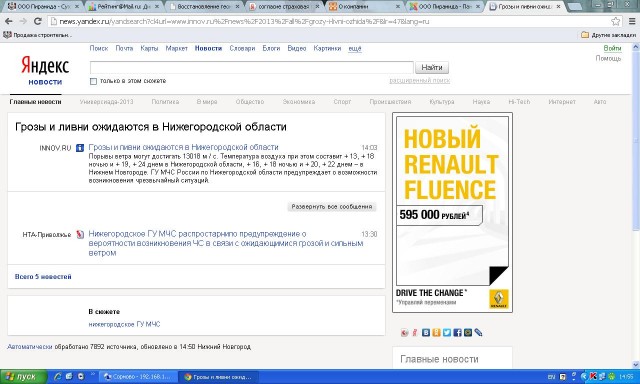Open 'нижегородское ГУ МЧС' story tag
Screen dimensions: 640x384
click(124, 324)
